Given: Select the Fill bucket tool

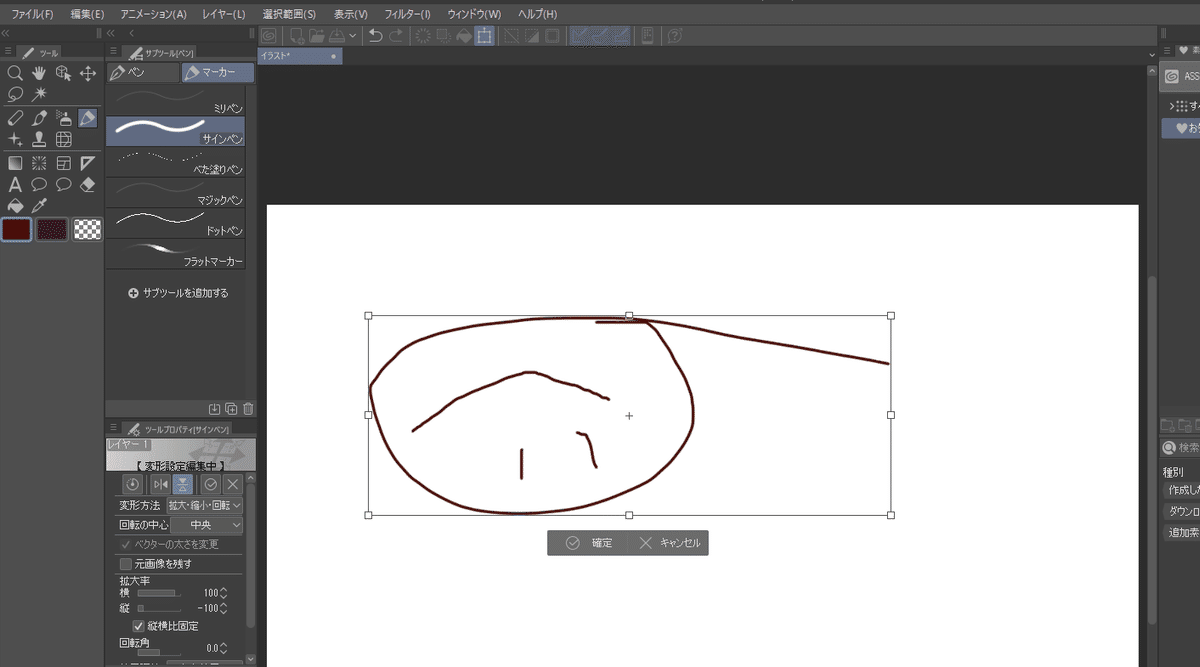Looking at the screenshot, I should coord(15,206).
